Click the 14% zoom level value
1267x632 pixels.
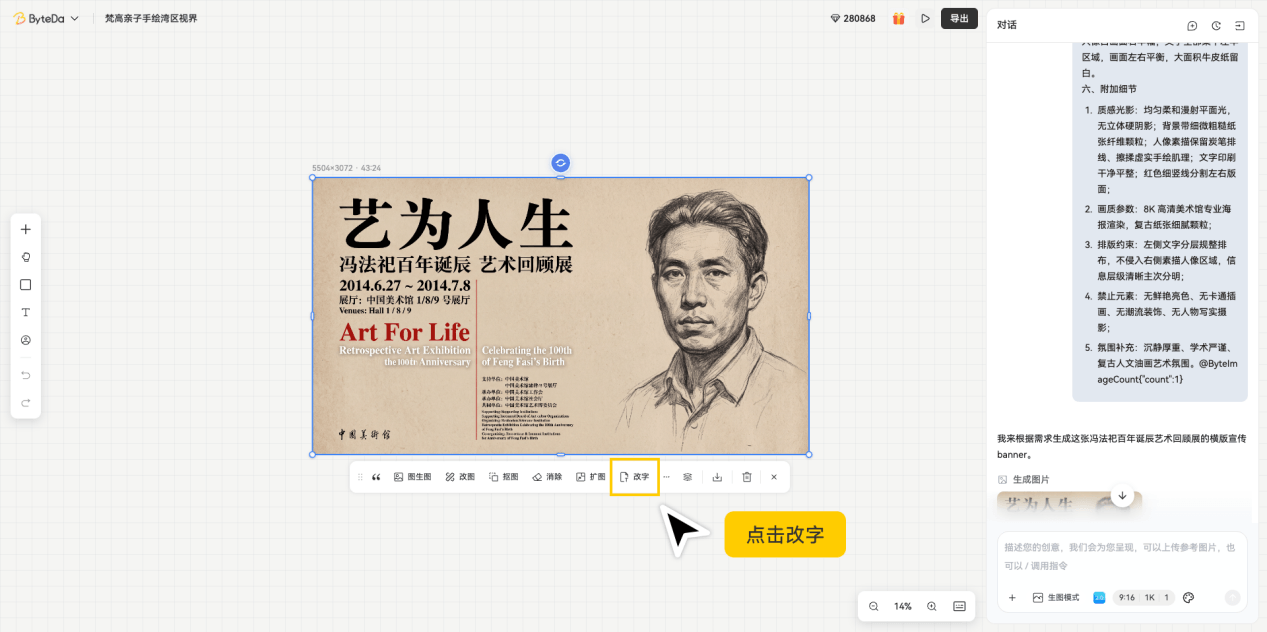[x=903, y=606]
